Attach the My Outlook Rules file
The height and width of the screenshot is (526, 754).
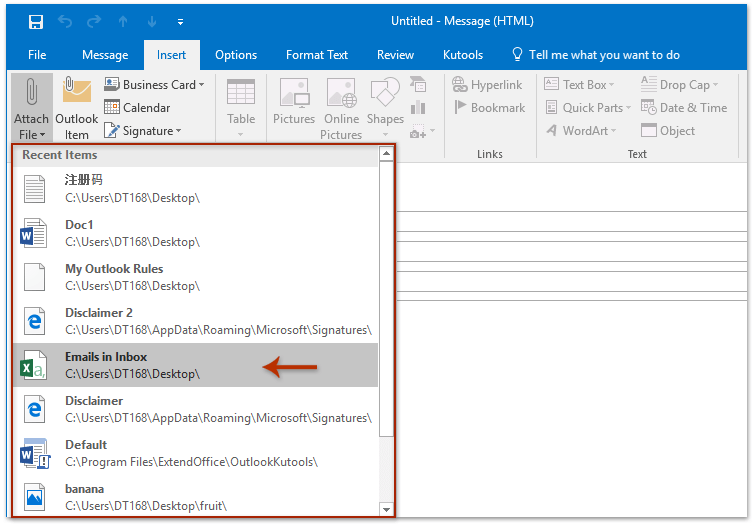(195, 277)
